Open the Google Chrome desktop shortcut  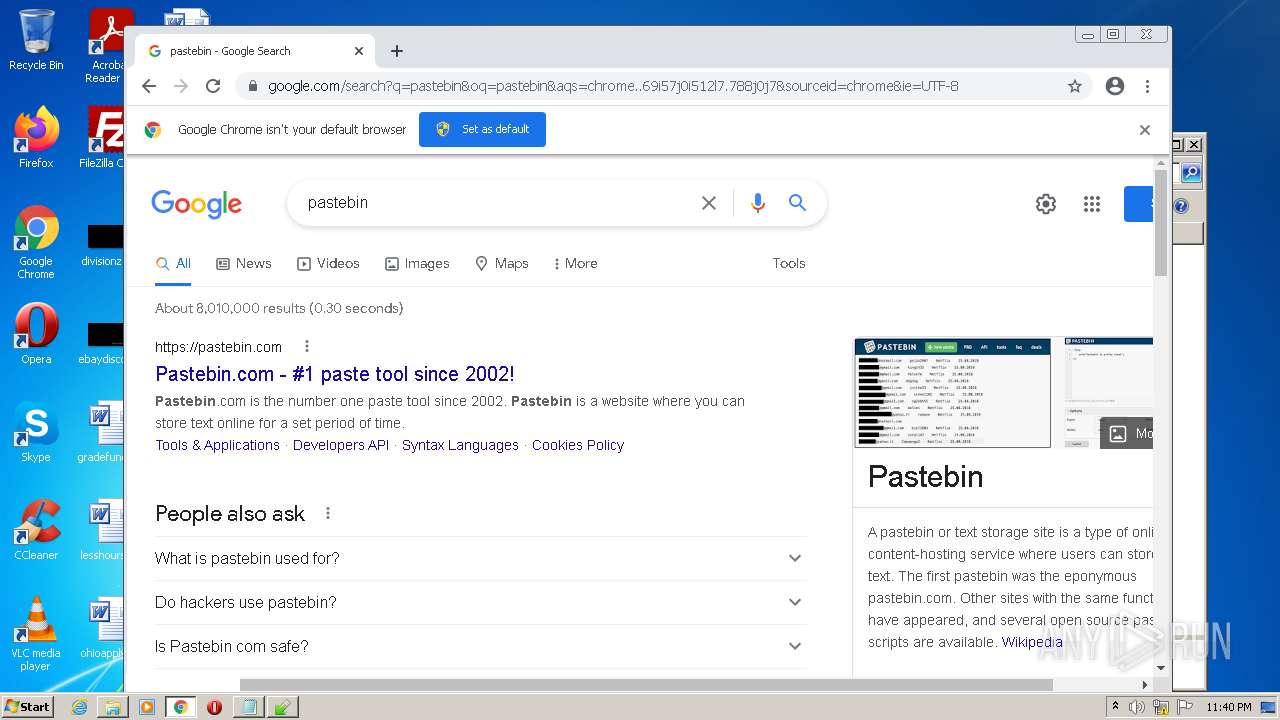point(36,242)
